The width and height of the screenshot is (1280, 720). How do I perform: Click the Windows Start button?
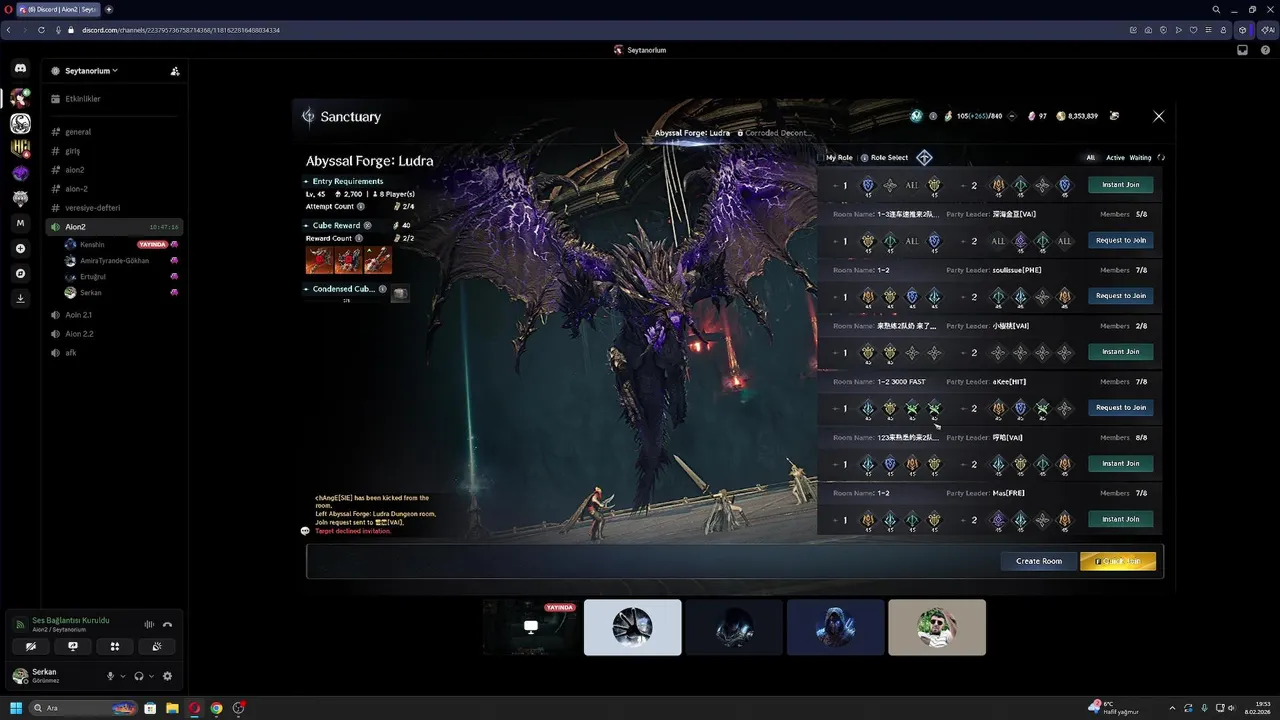click(16, 708)
